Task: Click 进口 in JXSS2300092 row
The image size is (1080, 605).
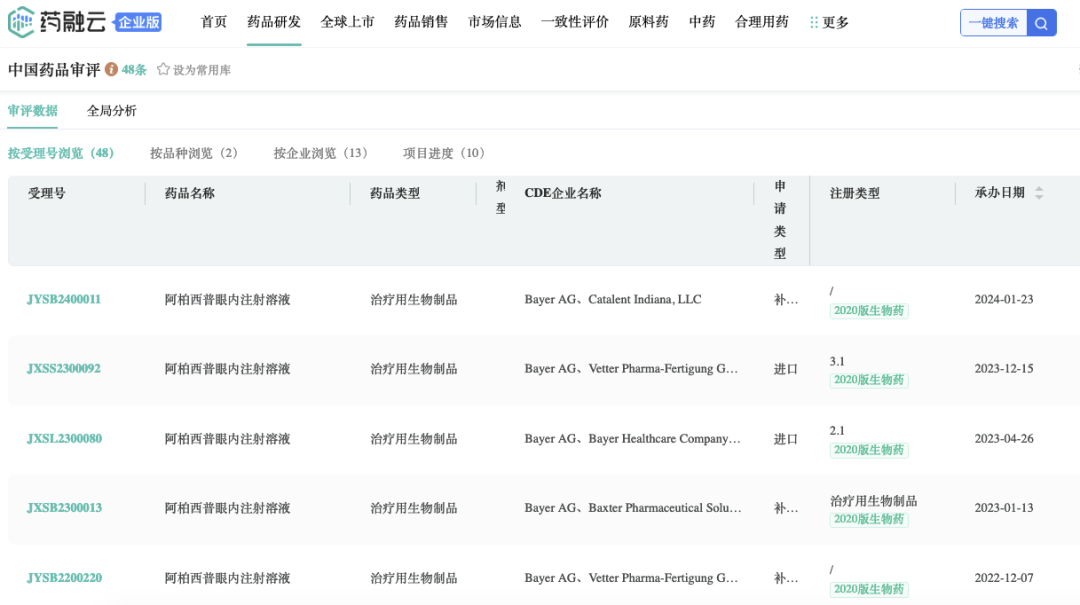Action: click(x=785, y=369)
